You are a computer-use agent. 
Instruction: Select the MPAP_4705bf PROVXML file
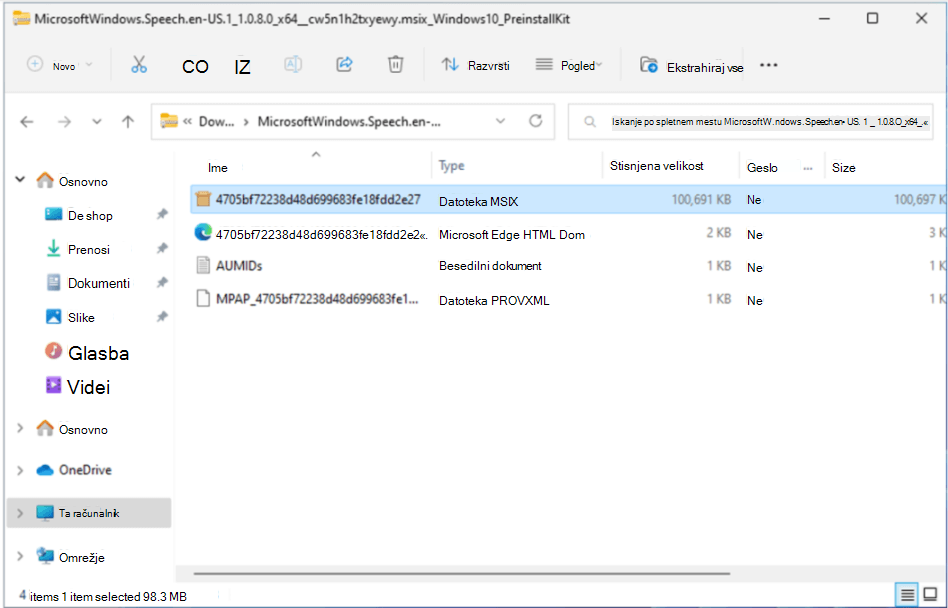[x=568, y=300]
